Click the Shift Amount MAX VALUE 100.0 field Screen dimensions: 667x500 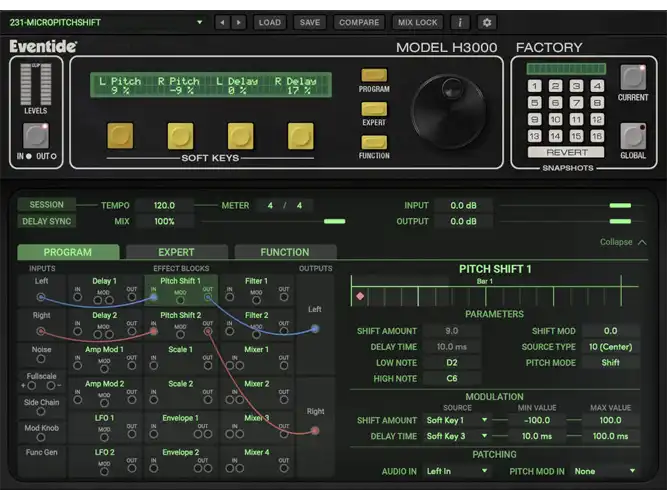point(610,420)
